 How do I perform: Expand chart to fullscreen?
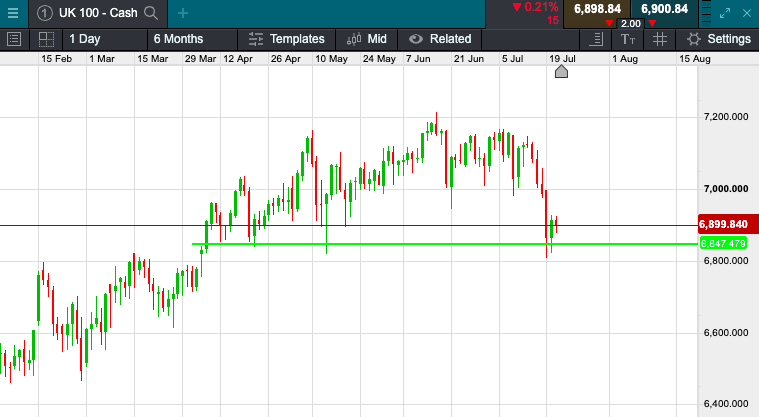[725, 14]
